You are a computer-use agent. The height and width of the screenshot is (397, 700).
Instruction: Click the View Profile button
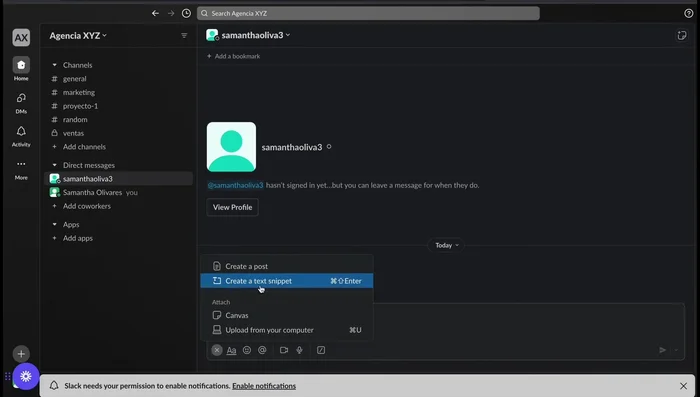(x=232, y=207)
